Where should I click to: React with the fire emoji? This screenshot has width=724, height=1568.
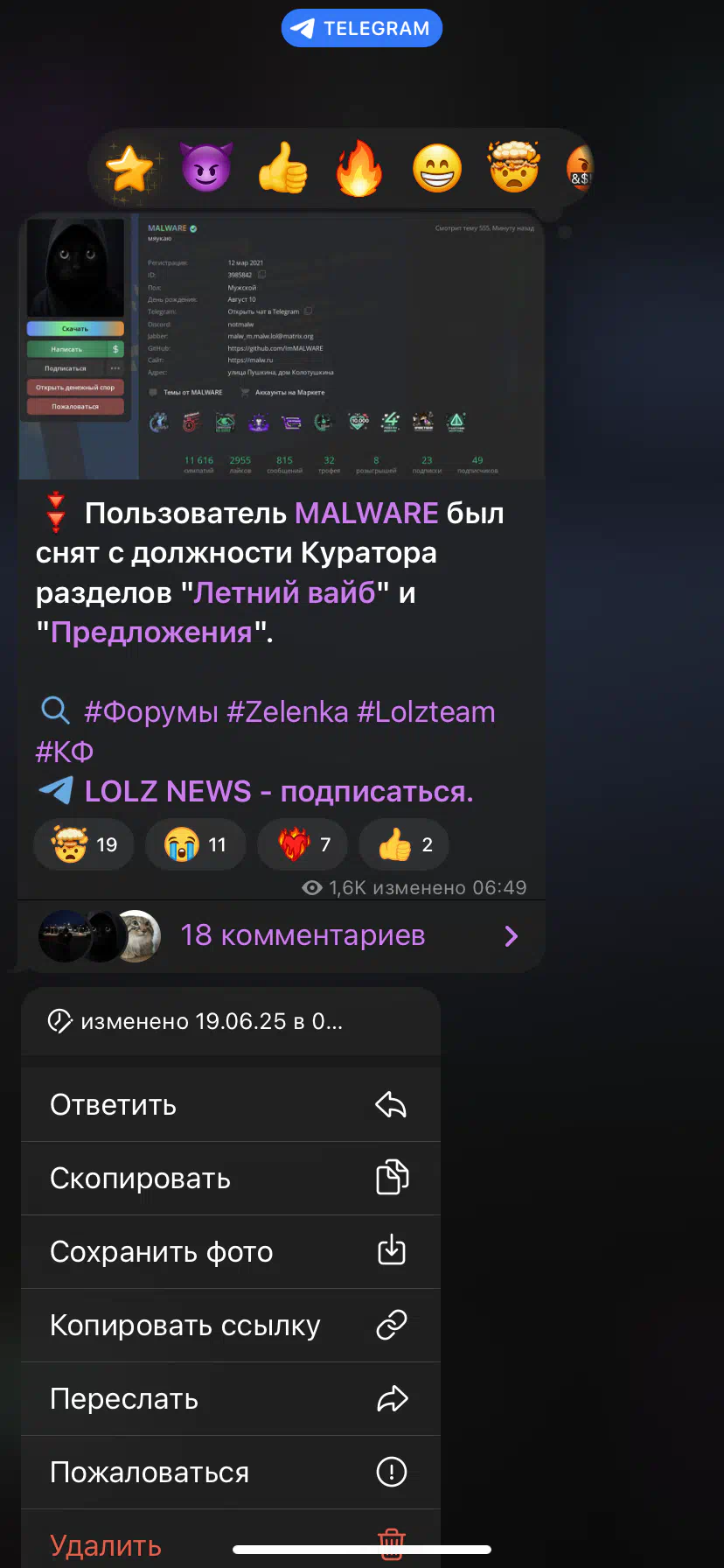coord(359,168)
